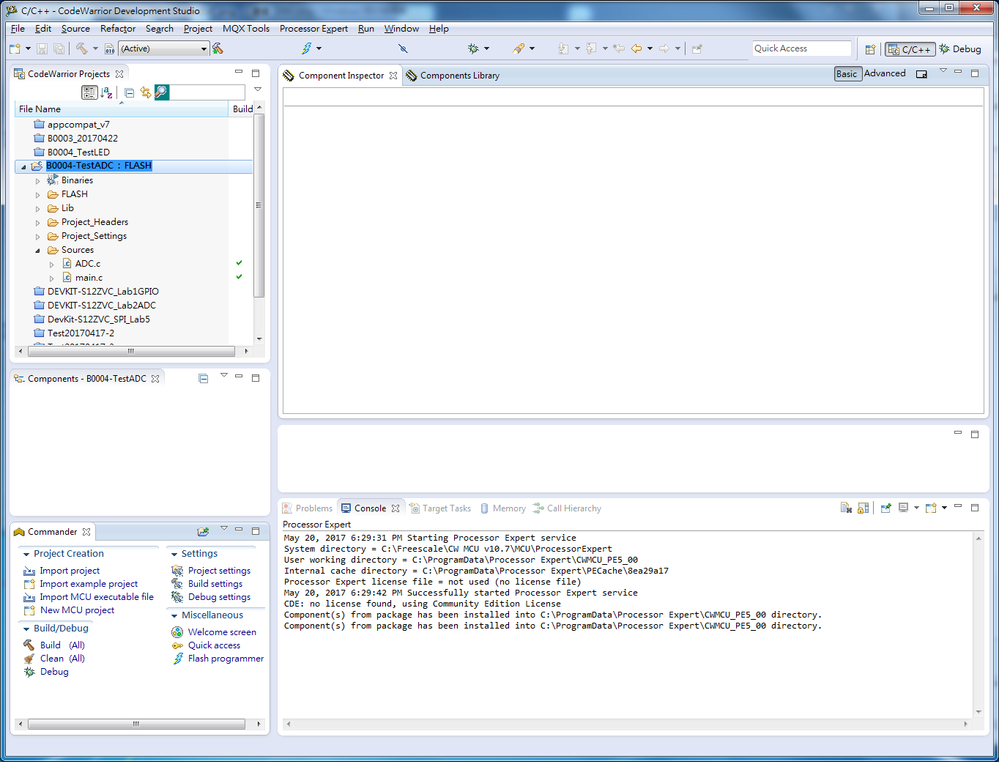Open the Target Tasks tab
999x762 pixels.
(x=440, y=508)
